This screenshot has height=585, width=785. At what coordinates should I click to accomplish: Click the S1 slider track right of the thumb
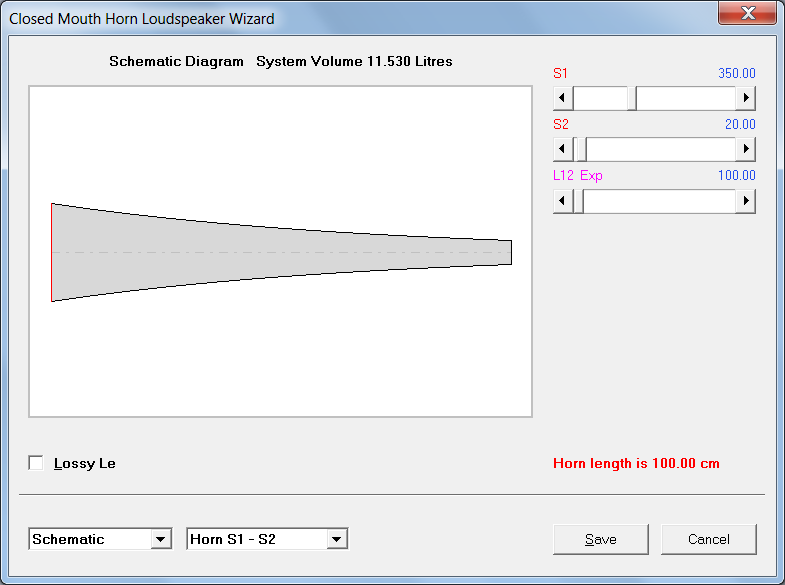tap(686, 98)
